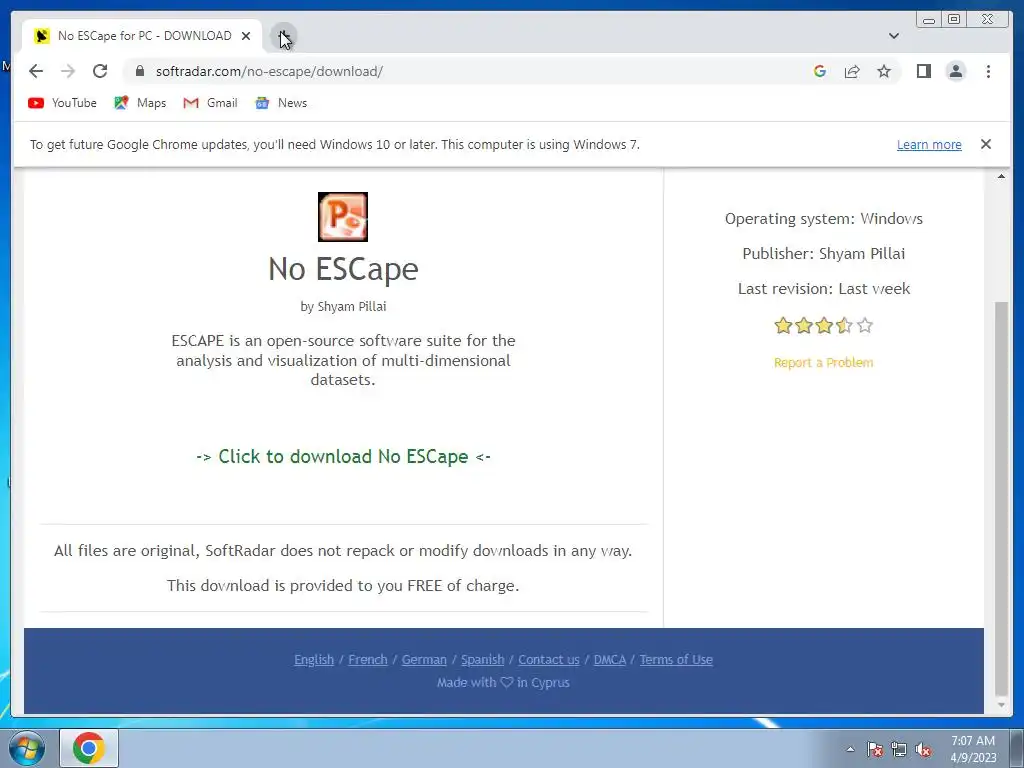Open the News bookmark
Viewport: 1024px width, 768px height.
[281, 103]
